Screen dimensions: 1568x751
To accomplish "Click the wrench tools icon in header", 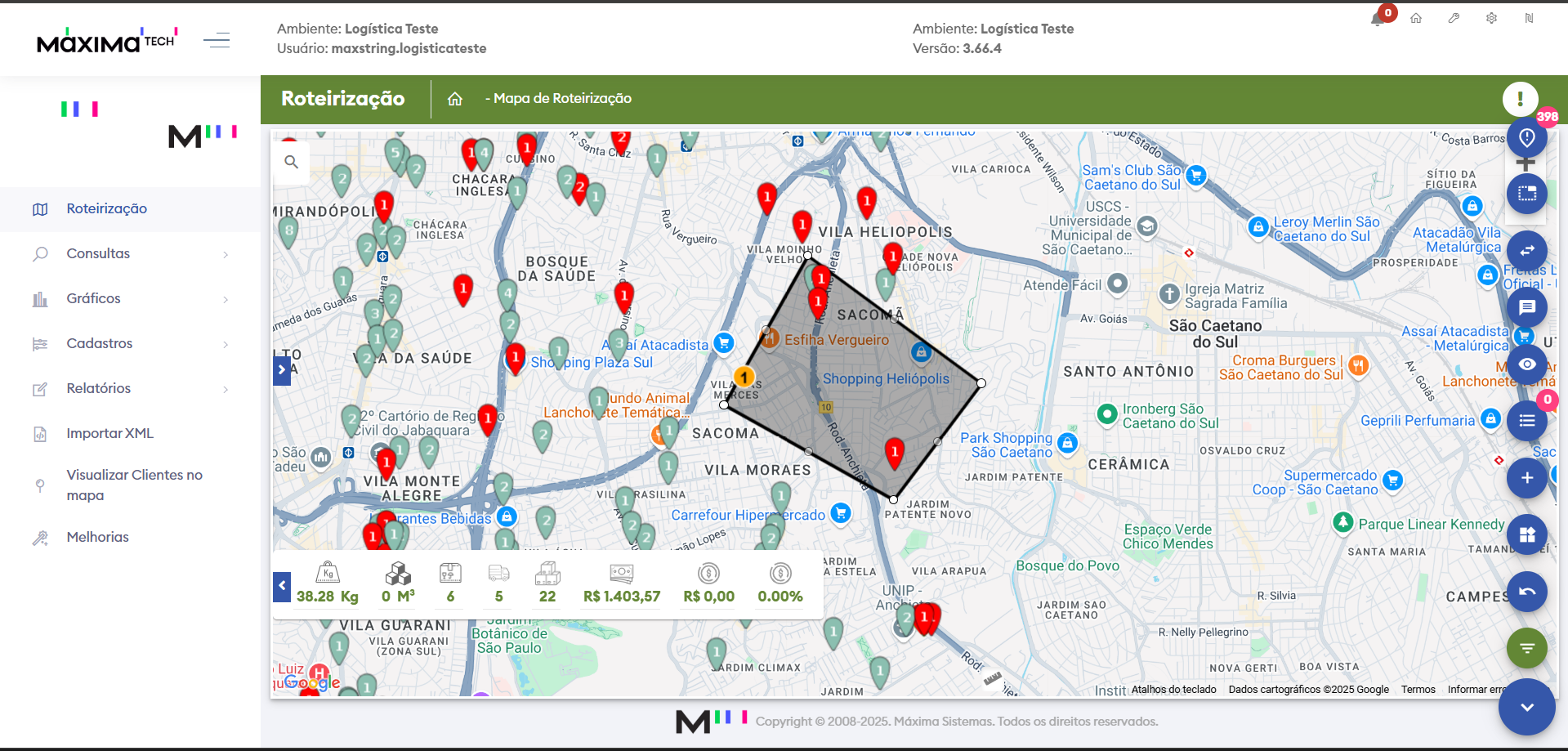I will click(x=1454, y=18).
